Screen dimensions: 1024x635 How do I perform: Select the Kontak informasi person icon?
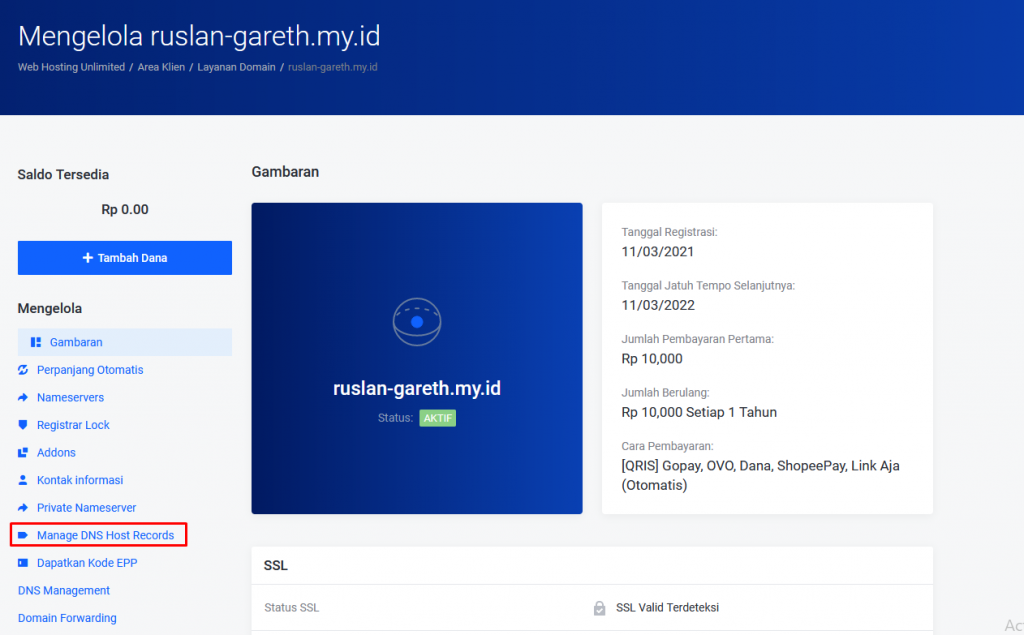click(x=22, y=480)
